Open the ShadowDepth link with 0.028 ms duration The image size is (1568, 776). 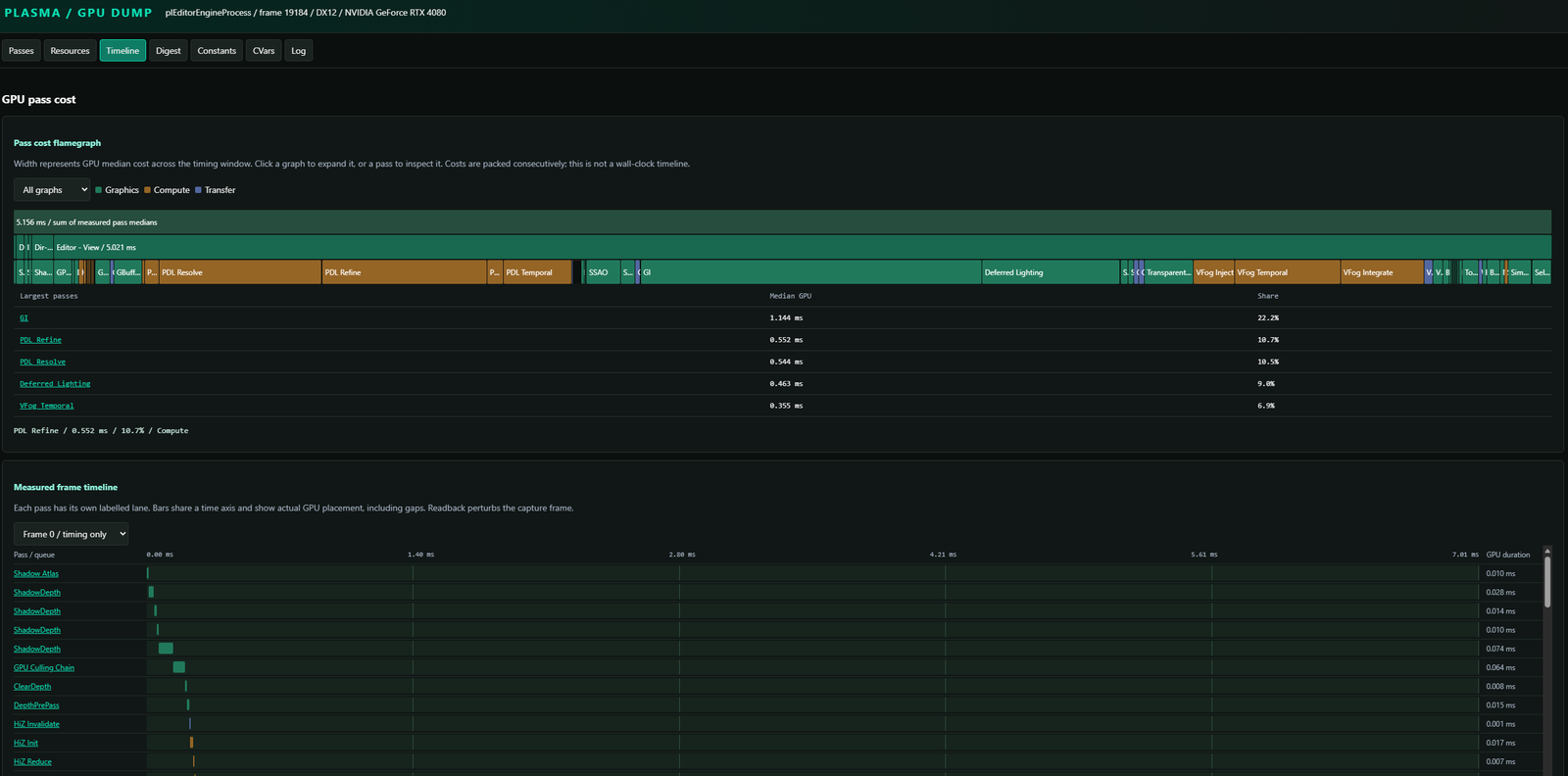pyautogui.click(x=37, y=593)
